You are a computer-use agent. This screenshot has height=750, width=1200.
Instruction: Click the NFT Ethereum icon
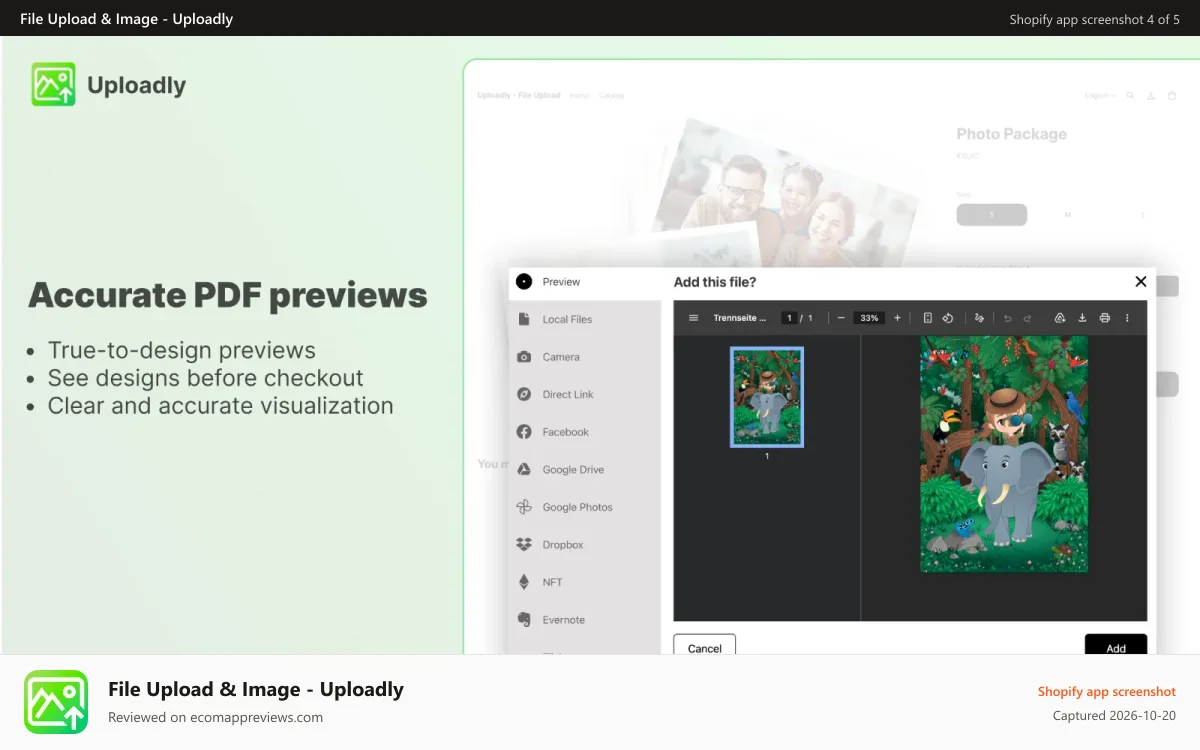(524, 582)
